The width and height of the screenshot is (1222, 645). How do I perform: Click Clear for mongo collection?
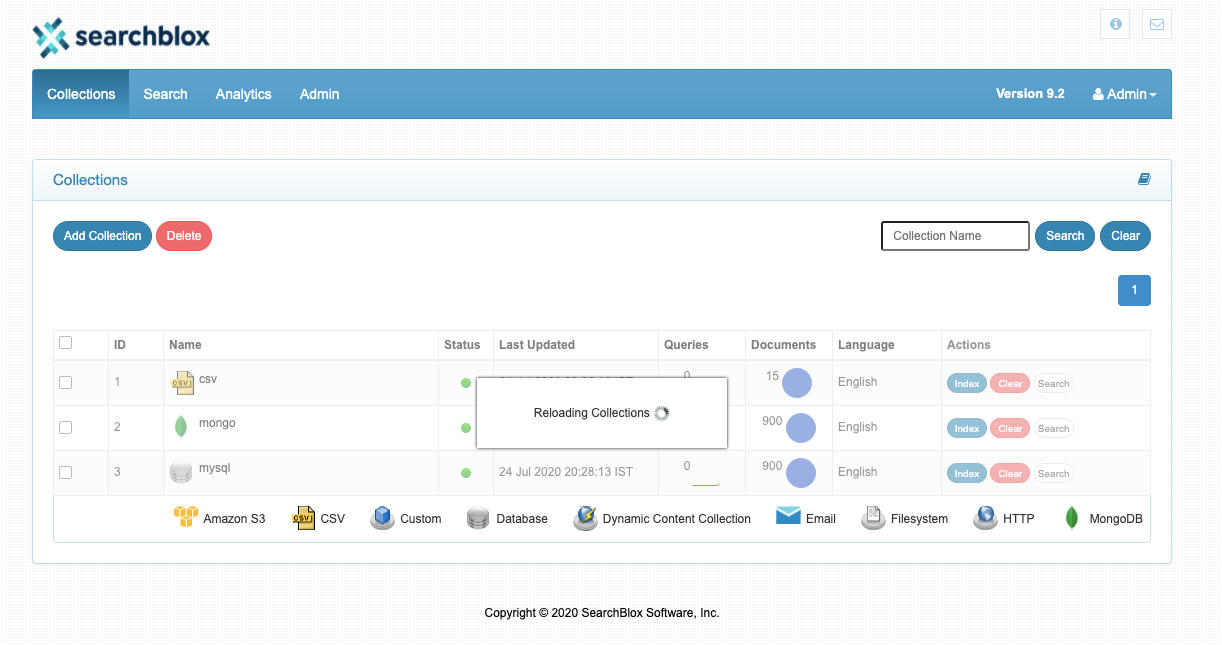(1010, 428)
